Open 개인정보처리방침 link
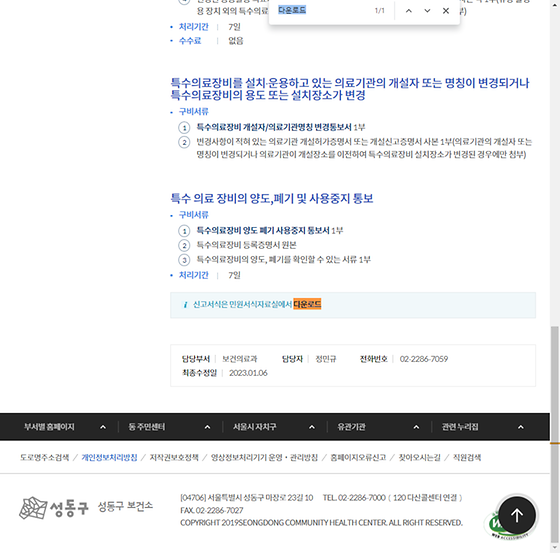The width and height of the screenshot is (560, 553). click(x=109, y=458)
